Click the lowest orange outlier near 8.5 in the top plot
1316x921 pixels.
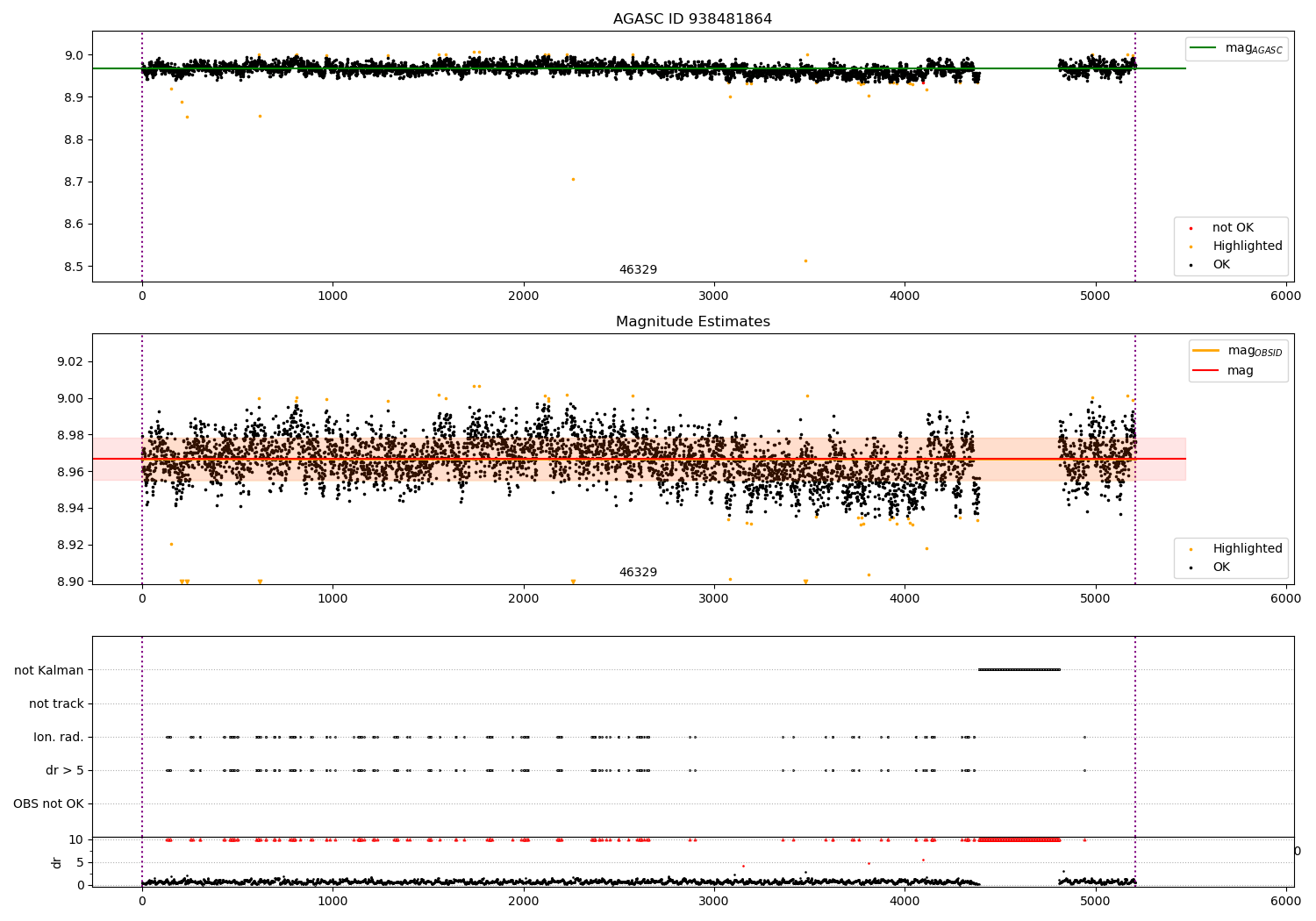tap(805, 261)
